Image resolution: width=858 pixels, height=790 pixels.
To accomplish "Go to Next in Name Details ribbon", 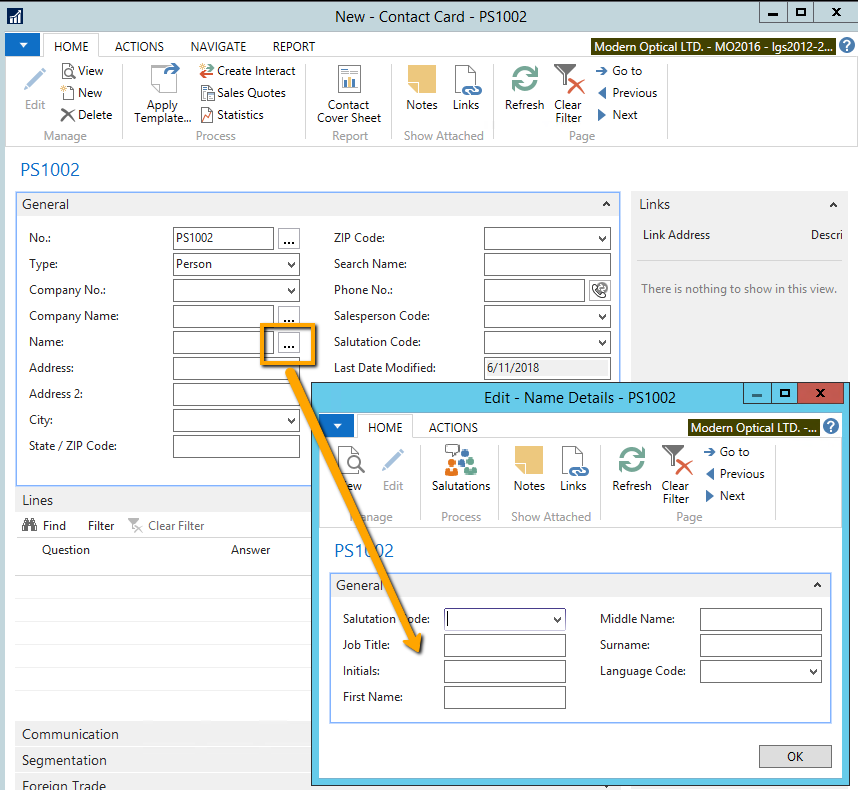I will (725, 496).
